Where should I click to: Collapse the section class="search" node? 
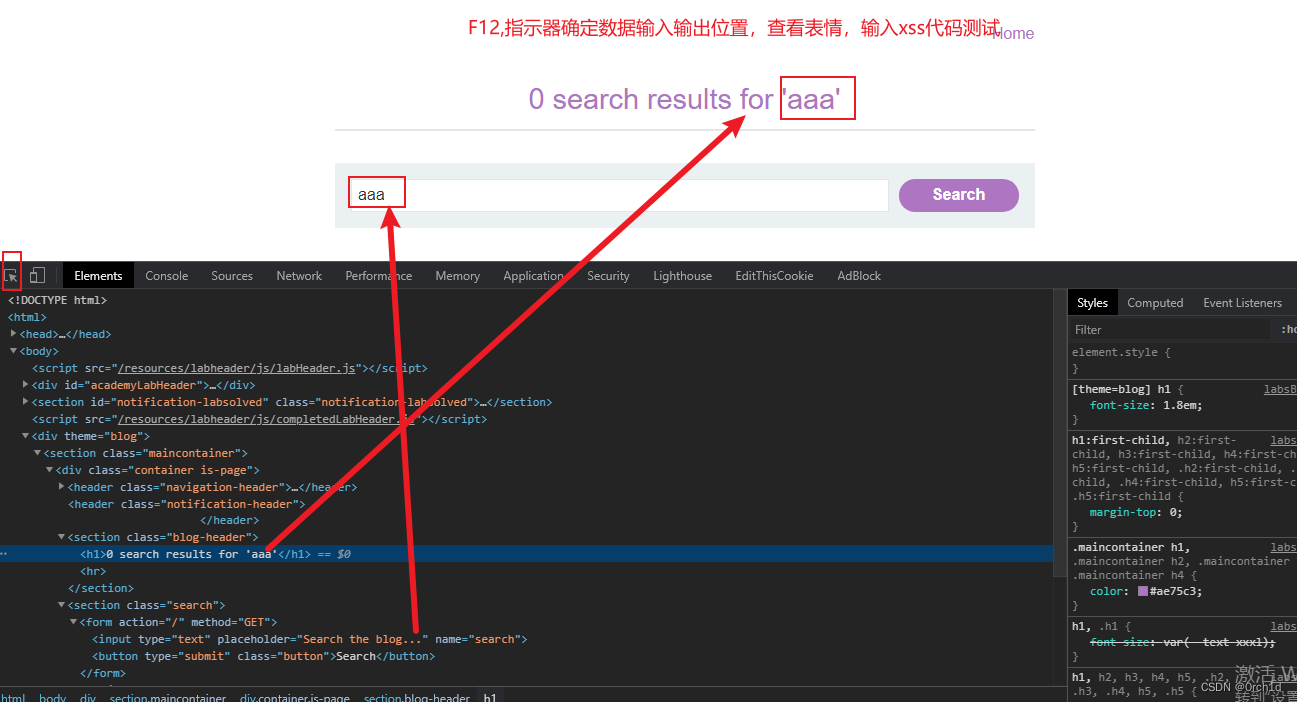(x=62, y=605)
